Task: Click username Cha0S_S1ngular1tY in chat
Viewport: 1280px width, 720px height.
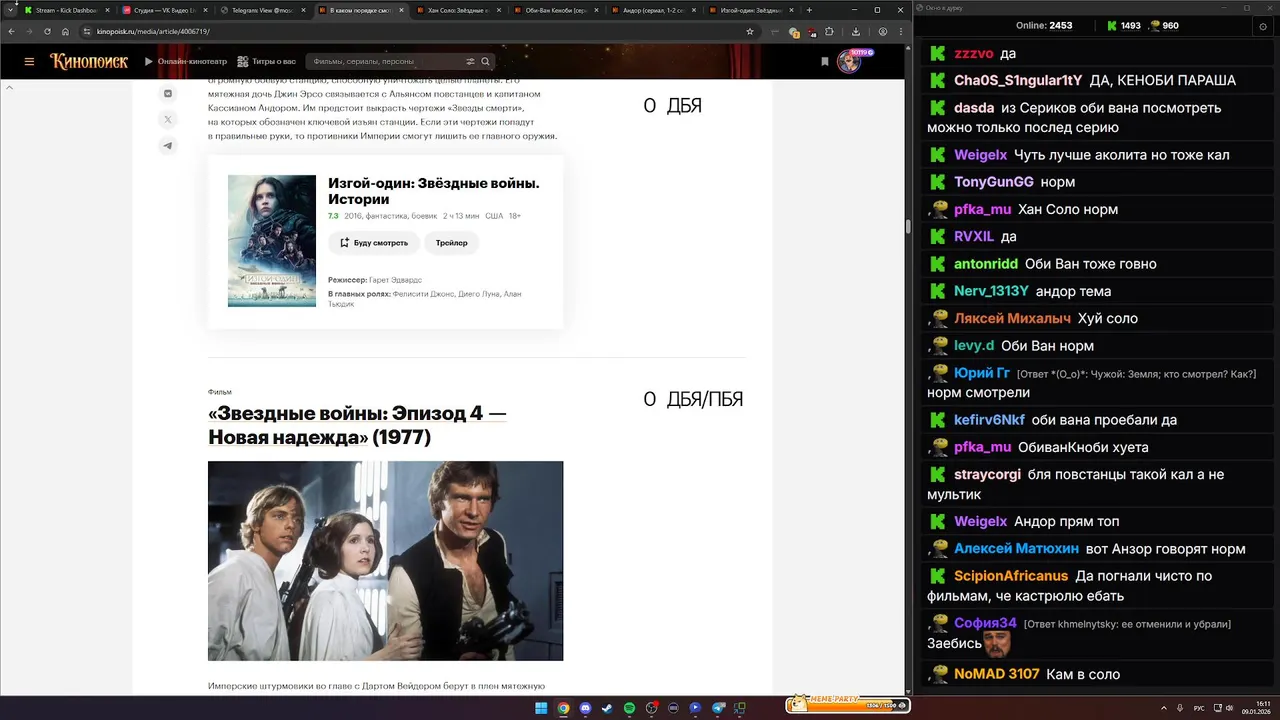Action: click(x=1018, y=80)
